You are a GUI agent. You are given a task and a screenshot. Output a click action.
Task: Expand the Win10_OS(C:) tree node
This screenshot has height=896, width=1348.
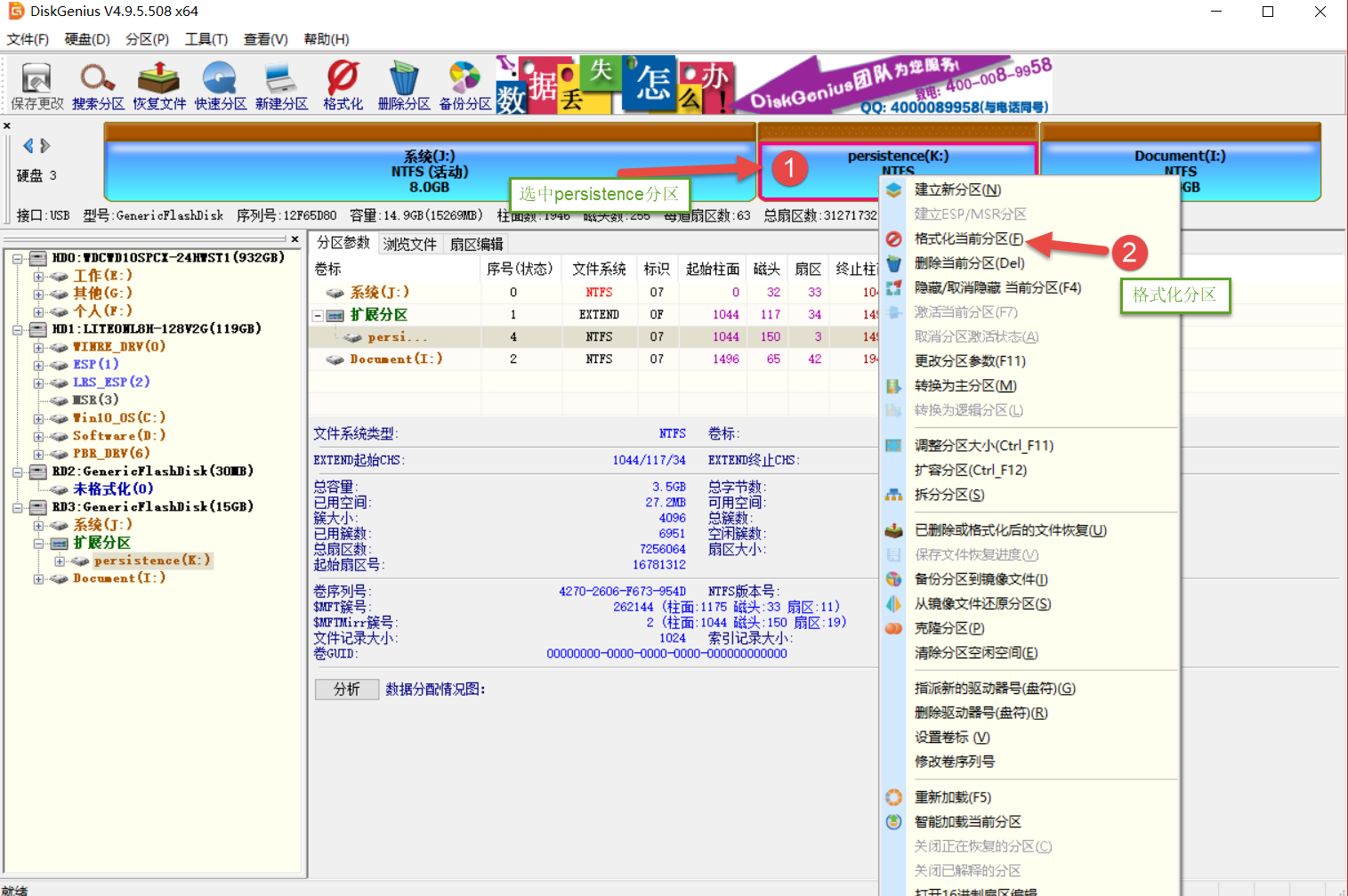(39, 418)
